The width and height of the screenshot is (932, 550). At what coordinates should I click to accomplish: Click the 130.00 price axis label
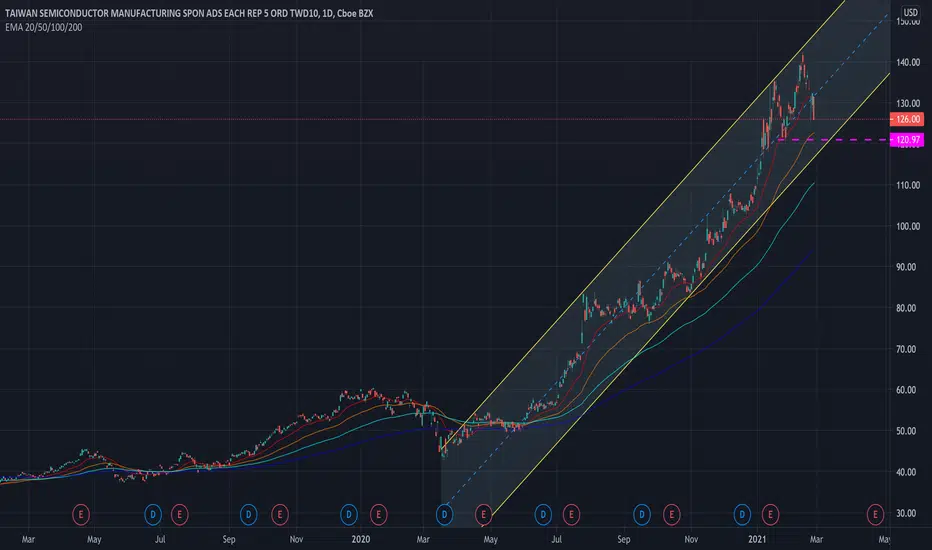click(908, 103)
